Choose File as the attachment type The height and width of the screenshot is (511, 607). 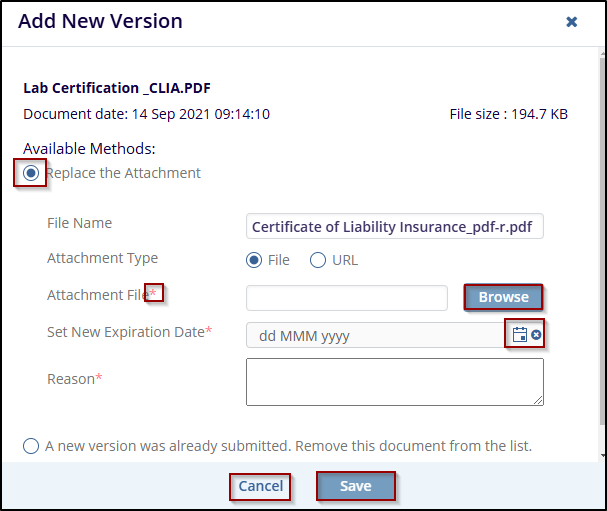pos(255,260)
